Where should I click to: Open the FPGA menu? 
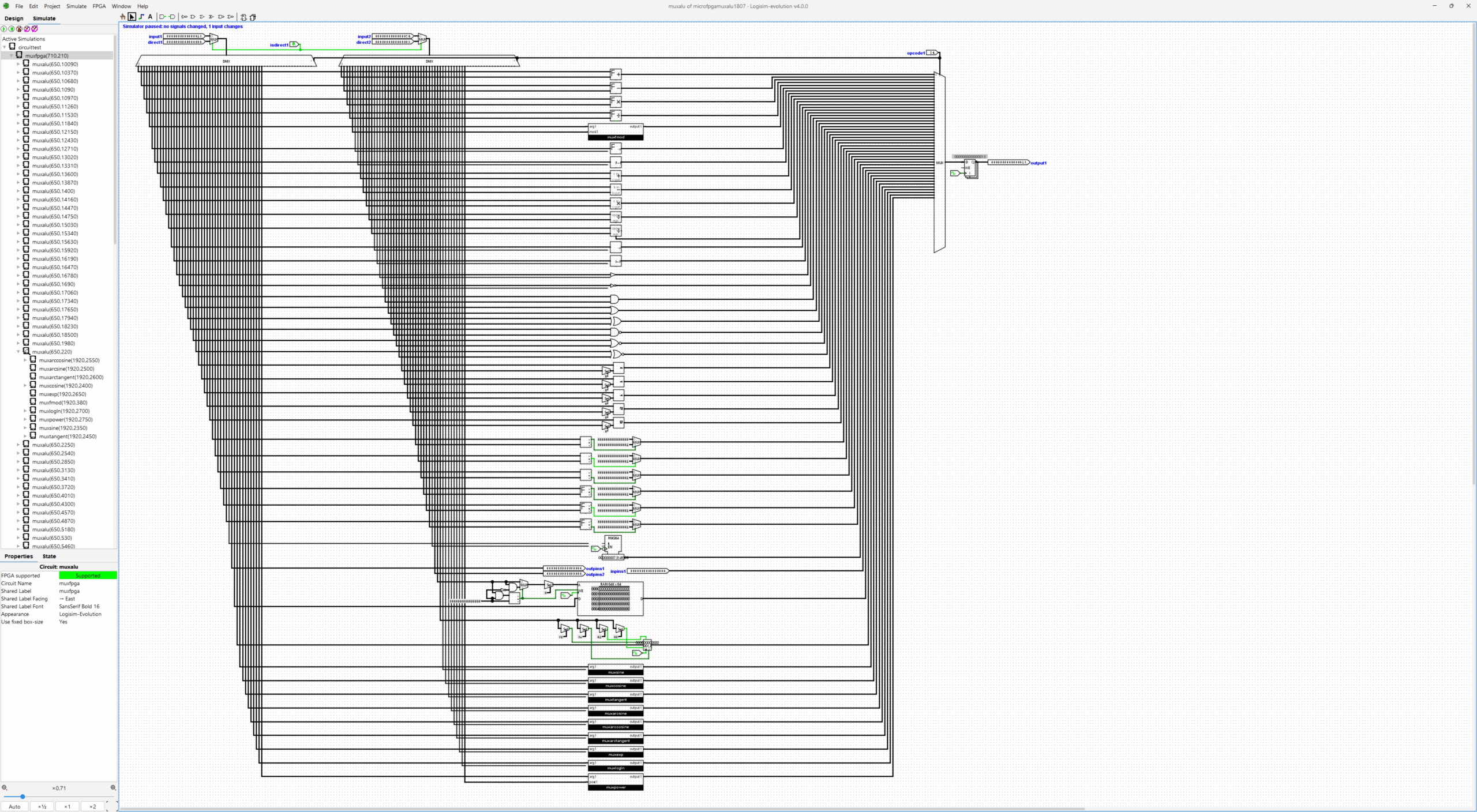coord(99,6)
